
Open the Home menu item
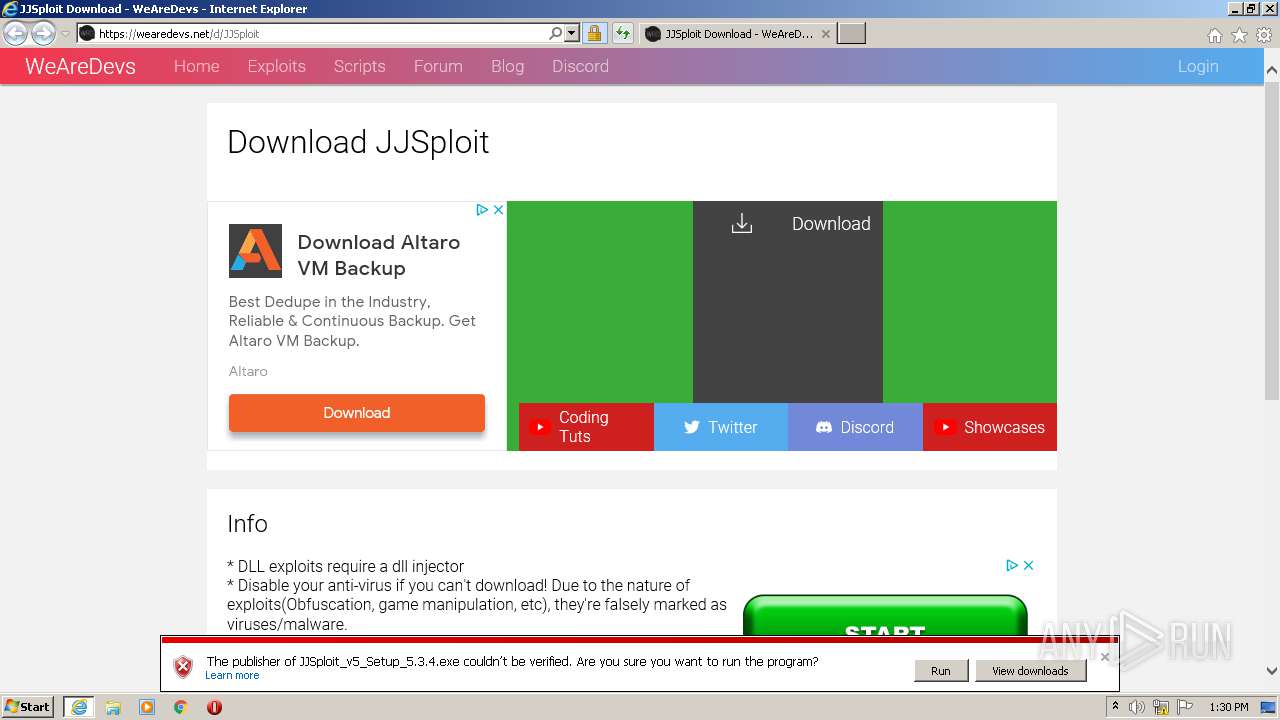point(196,66)
